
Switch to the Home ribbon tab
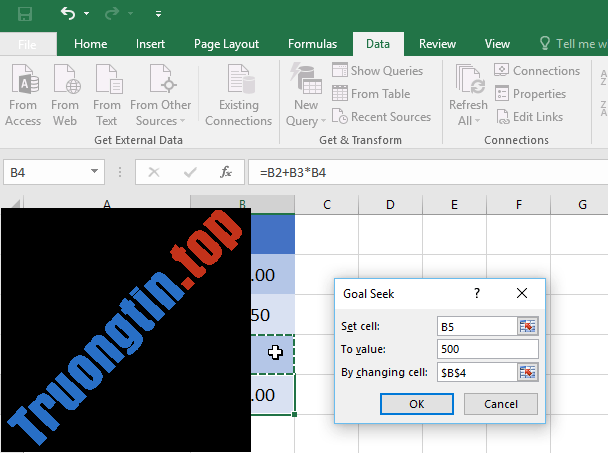[x=90, y=44]
